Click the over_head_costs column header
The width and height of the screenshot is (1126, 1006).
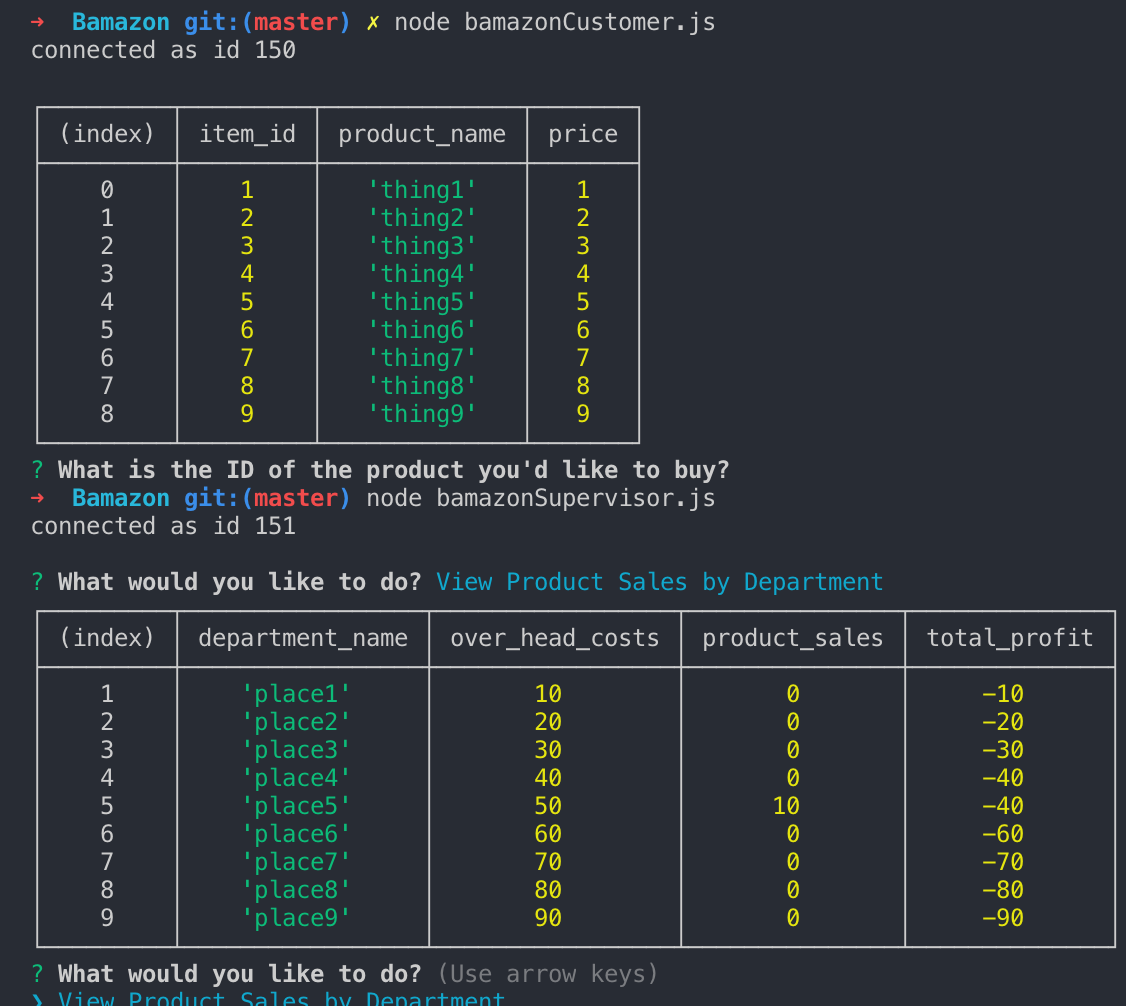coord(554,638)
